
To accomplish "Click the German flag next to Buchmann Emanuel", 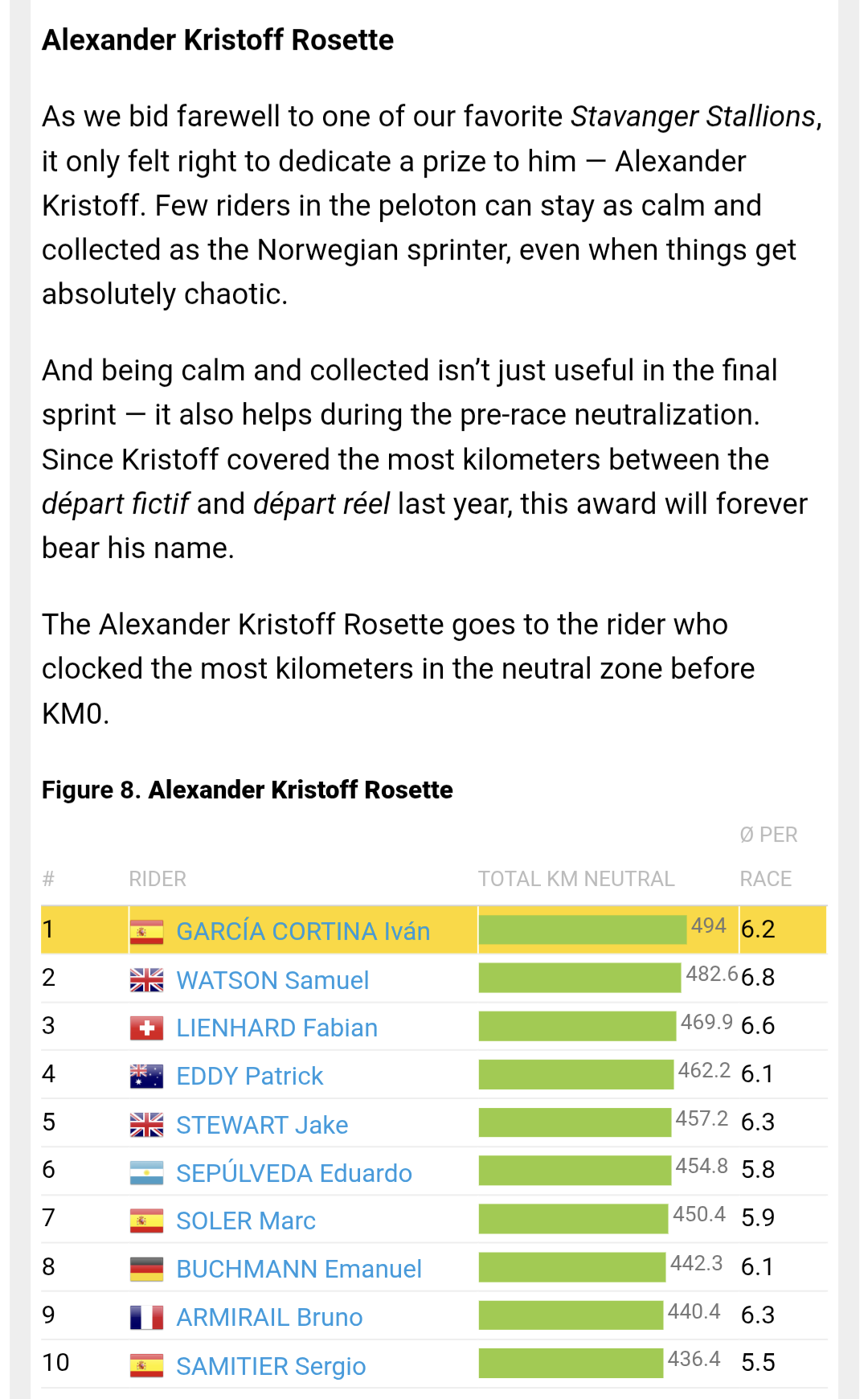I will click(x=146, y=1270).
